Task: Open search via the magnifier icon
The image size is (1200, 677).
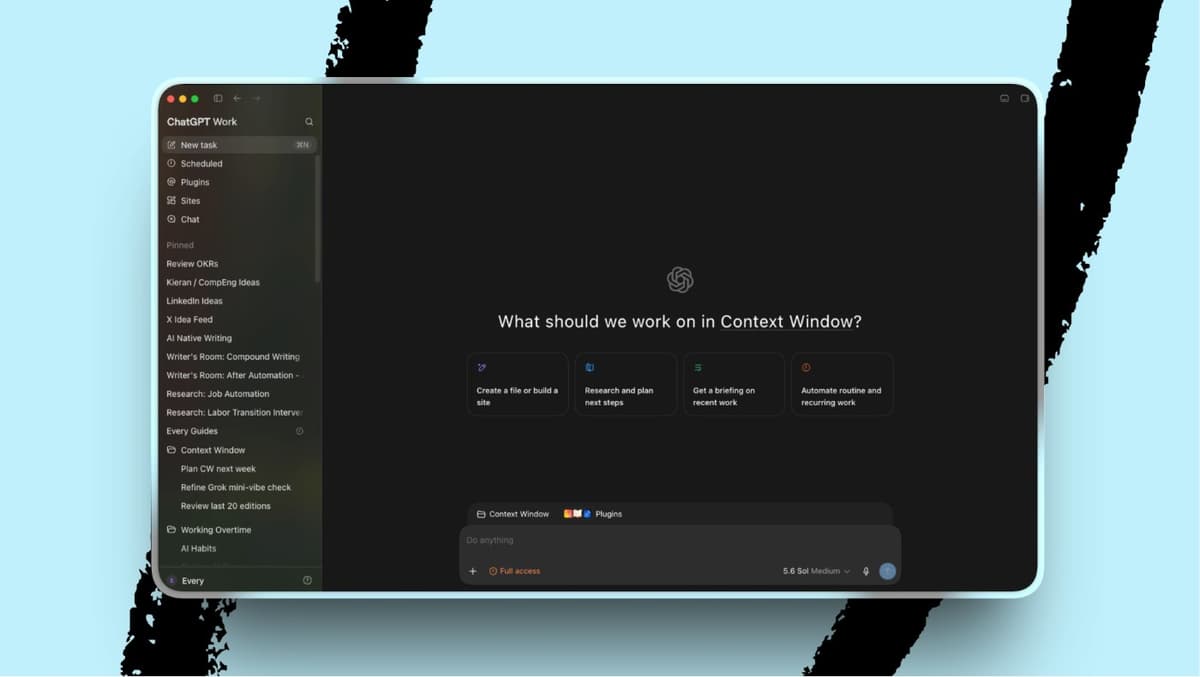Action: pyautogui.click(x=309, y=122)
